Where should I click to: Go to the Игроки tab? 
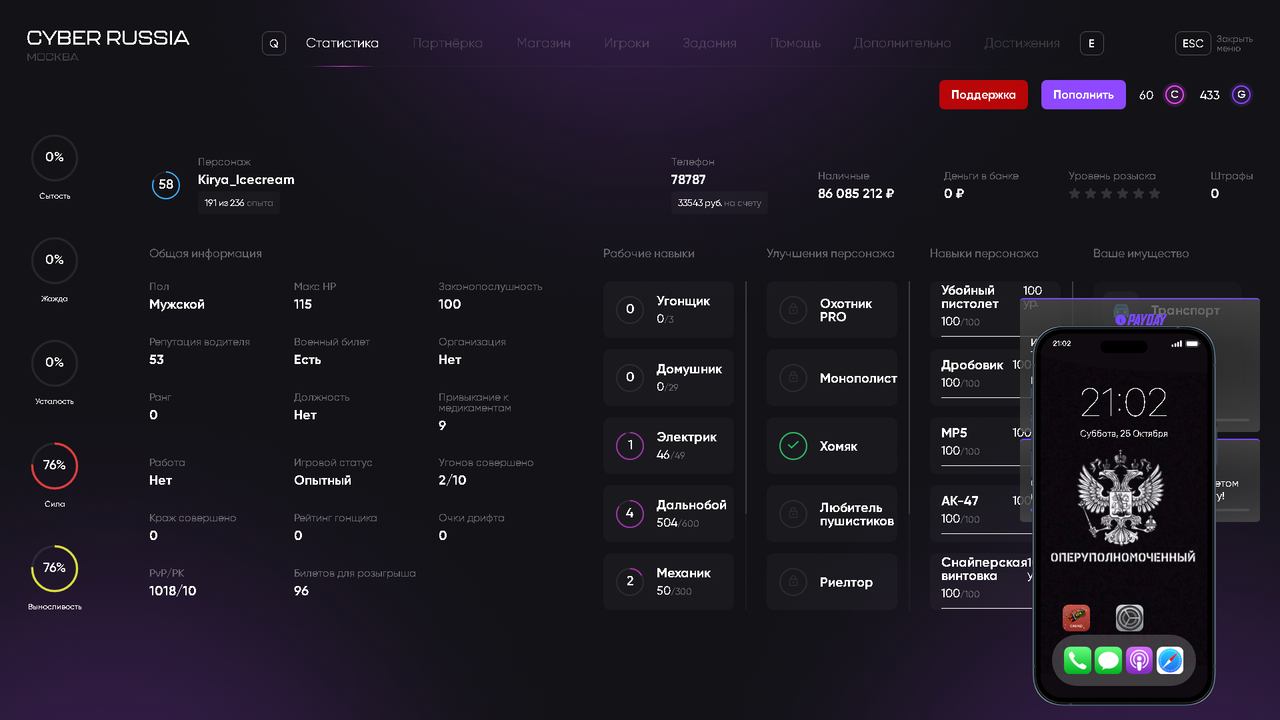click(x=627, y=44)
